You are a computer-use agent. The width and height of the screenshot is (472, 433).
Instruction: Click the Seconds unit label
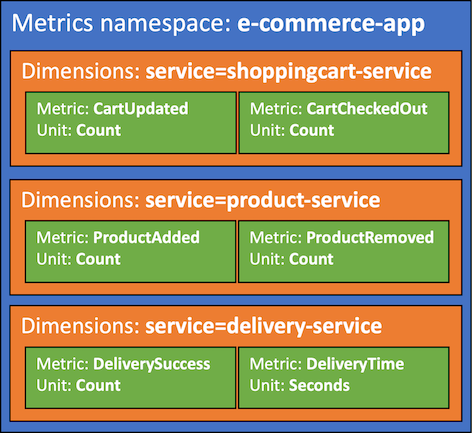[319, 385]
